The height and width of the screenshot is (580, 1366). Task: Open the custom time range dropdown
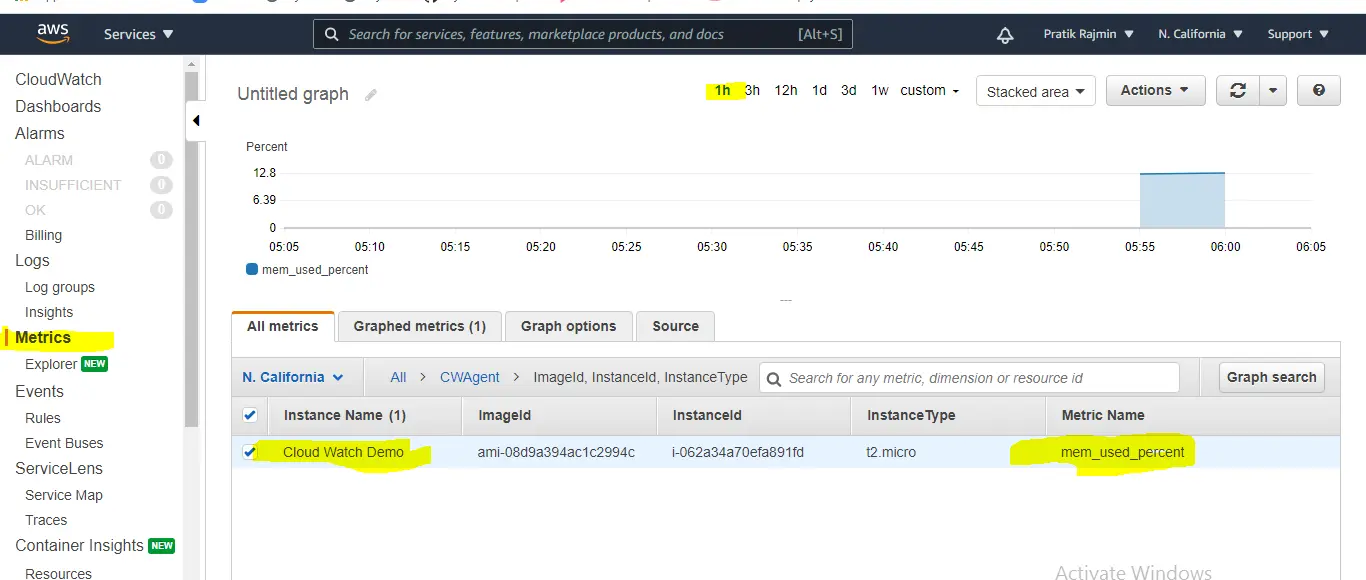(x=929, y=91)
